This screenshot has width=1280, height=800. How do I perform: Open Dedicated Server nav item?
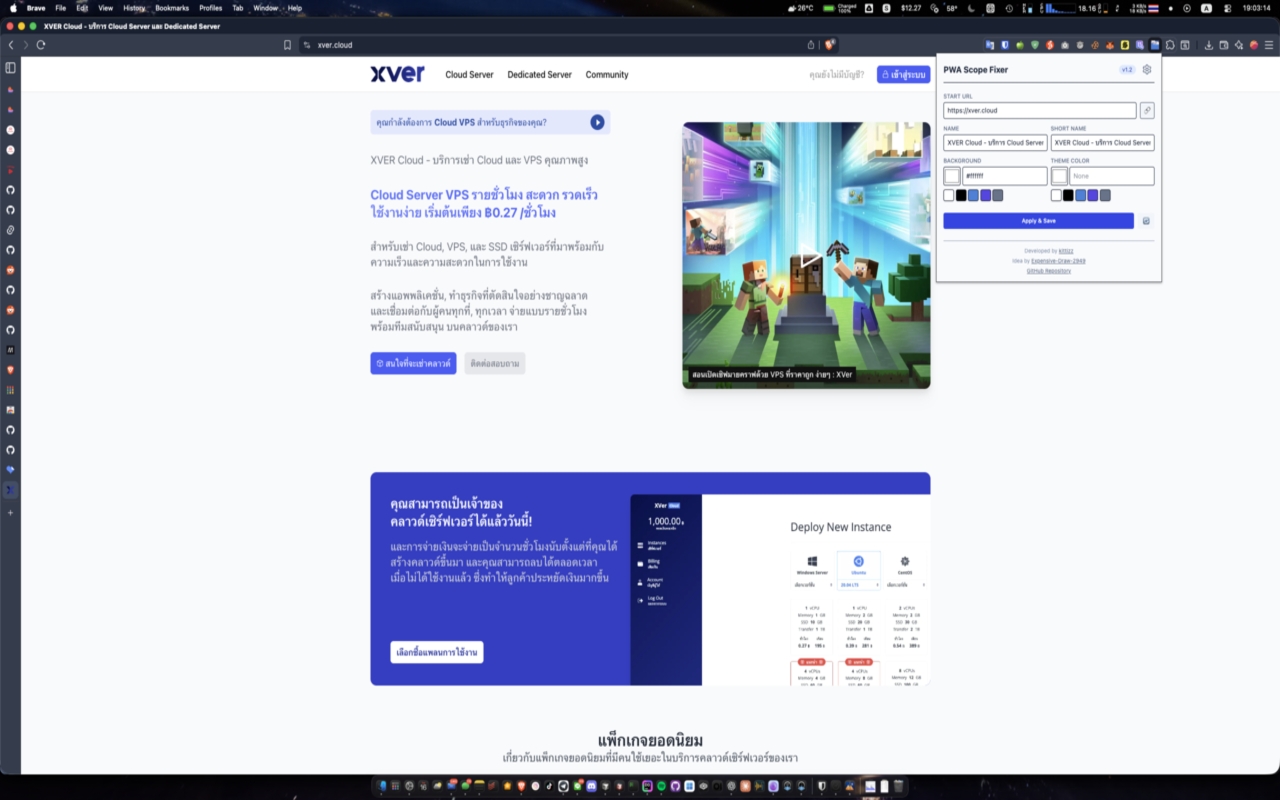coord(539,75)
